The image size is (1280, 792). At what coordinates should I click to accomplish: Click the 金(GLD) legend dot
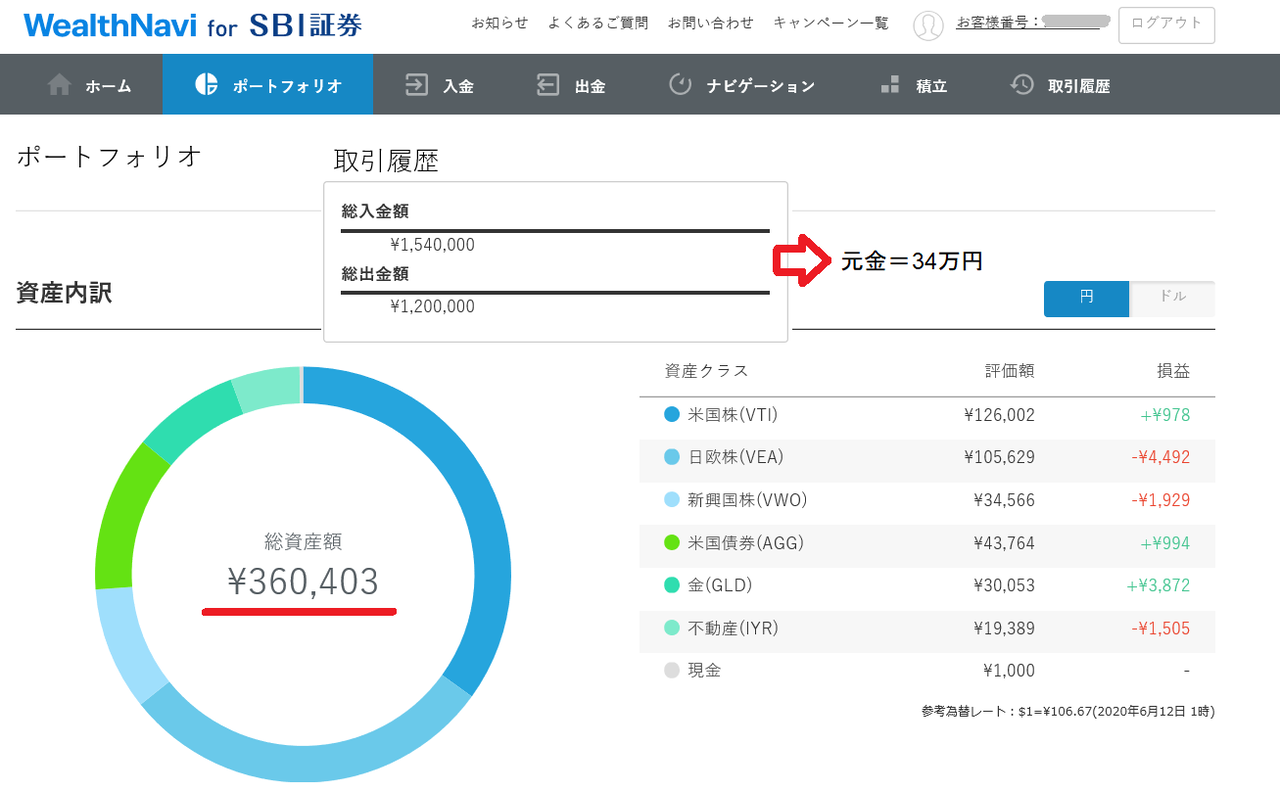[672, 585]
